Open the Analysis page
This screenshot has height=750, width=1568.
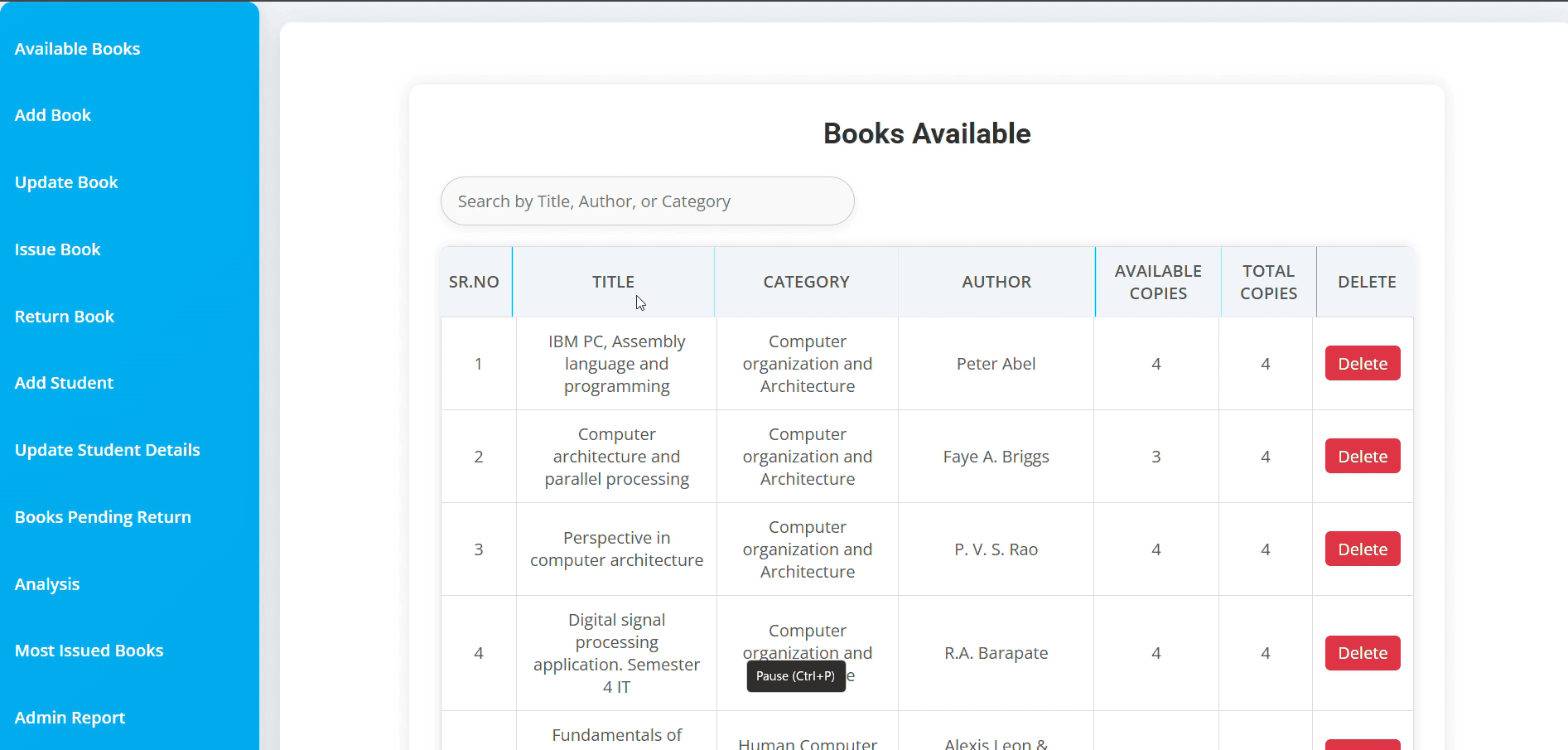[47, 584]
